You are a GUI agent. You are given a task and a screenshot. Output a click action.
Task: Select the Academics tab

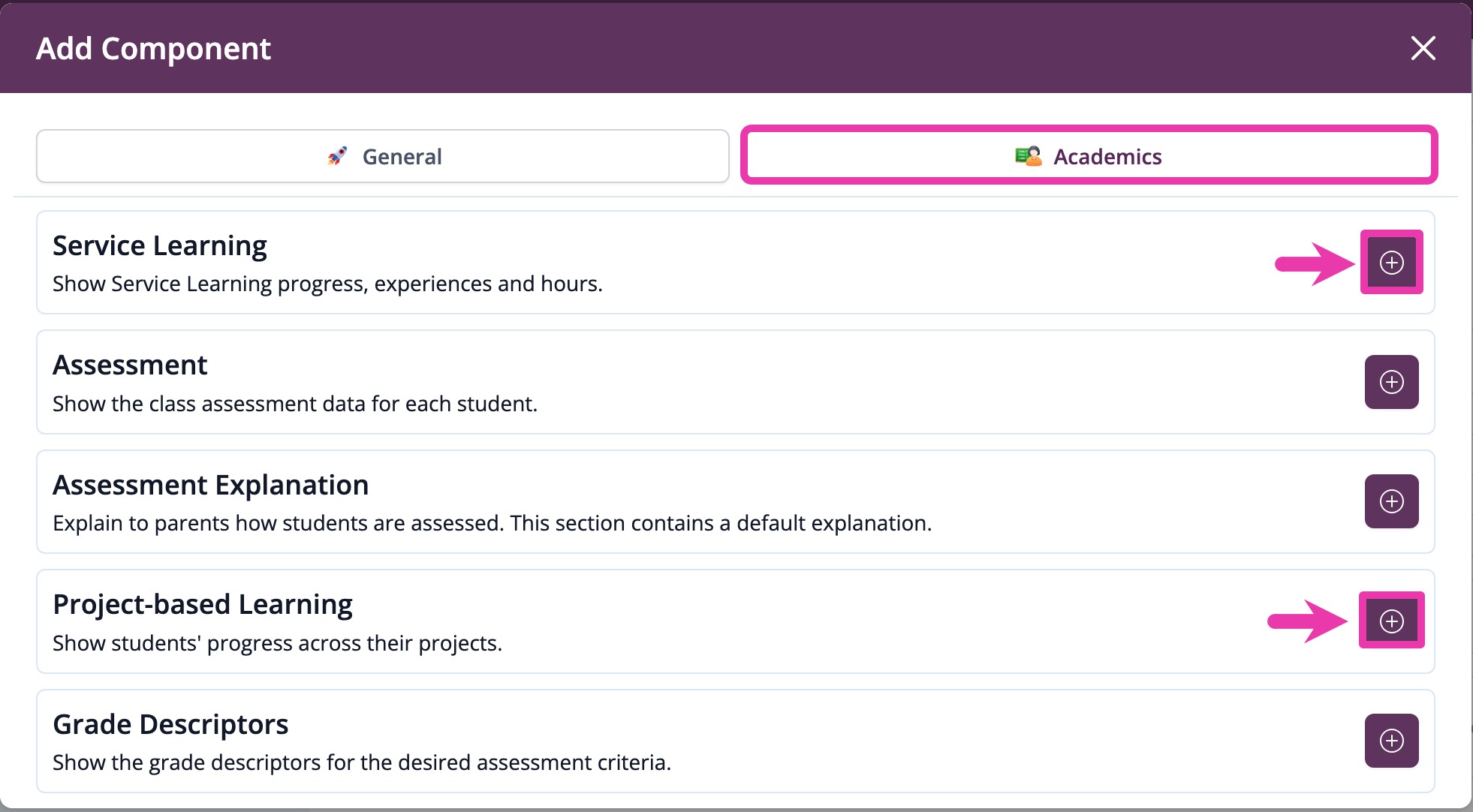[x=1089, y=155]
